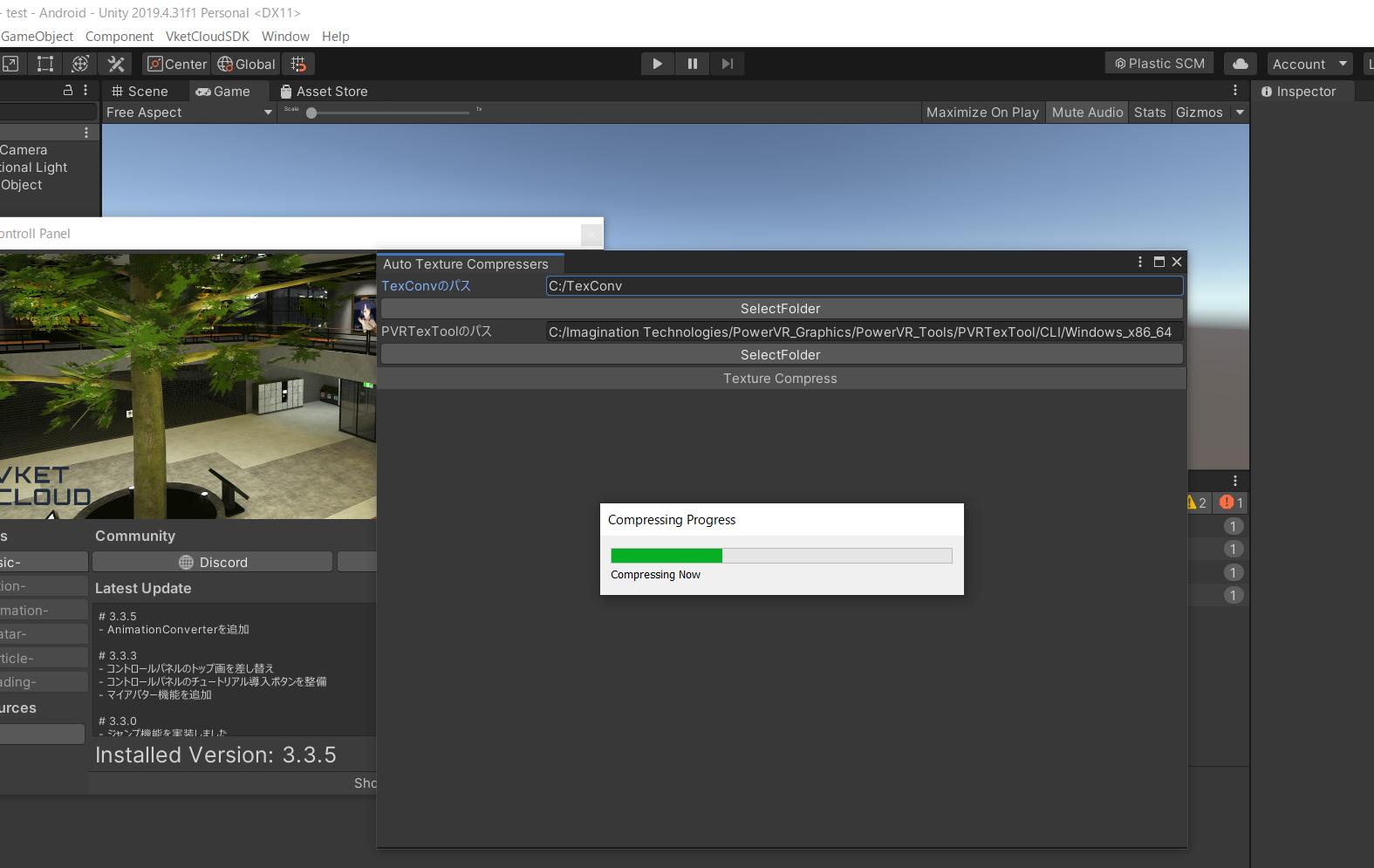Toggle the console warnings count icon
This screenshot has width=1374, height=868.
1196,502
